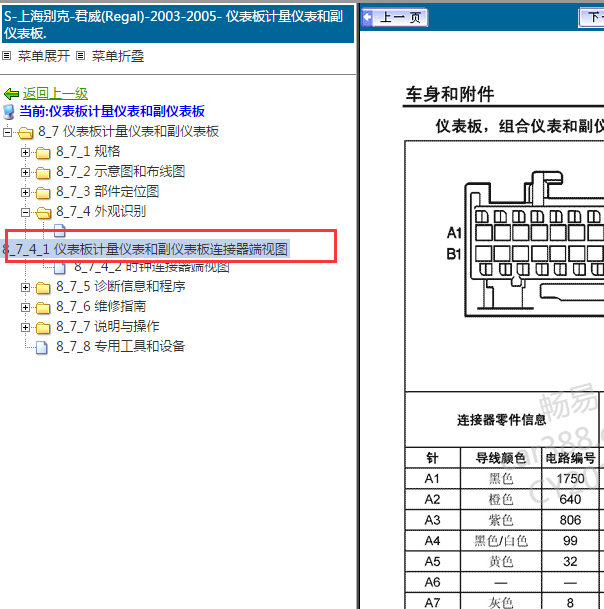The height and width of the screenshot is (609, 604).
Task: Click the connector end-view diagram
Action: 534,244
